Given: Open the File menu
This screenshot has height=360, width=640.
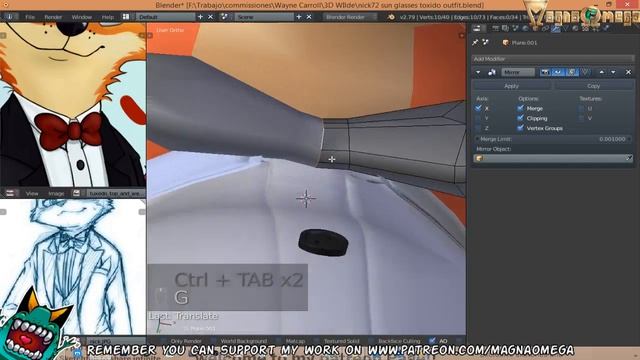Looking at the screenshot, I should tap(30, 17).
